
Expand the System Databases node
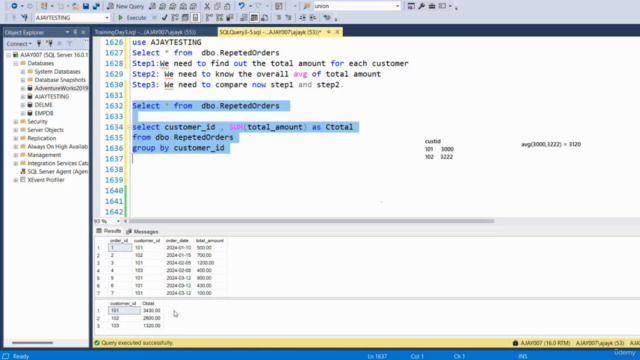point(23,71)
